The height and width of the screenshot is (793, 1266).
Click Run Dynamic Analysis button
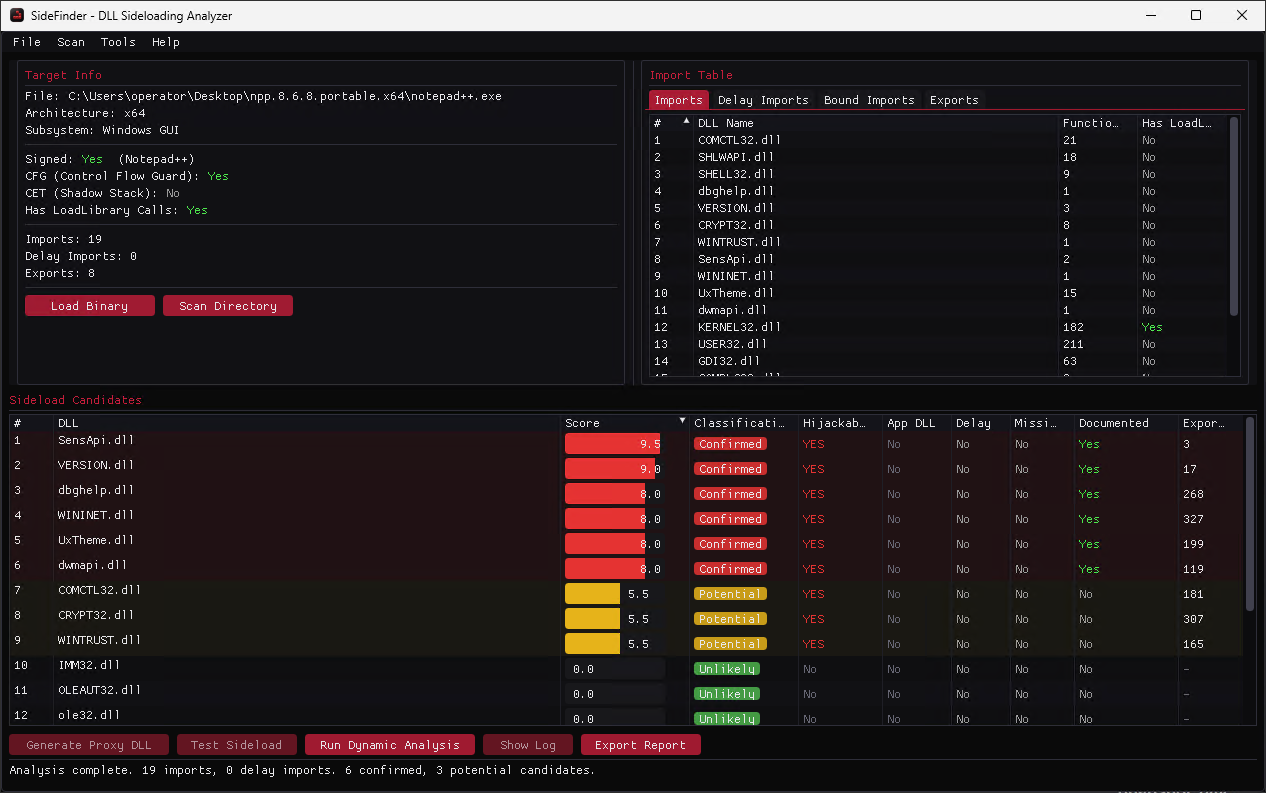(390, 745)
